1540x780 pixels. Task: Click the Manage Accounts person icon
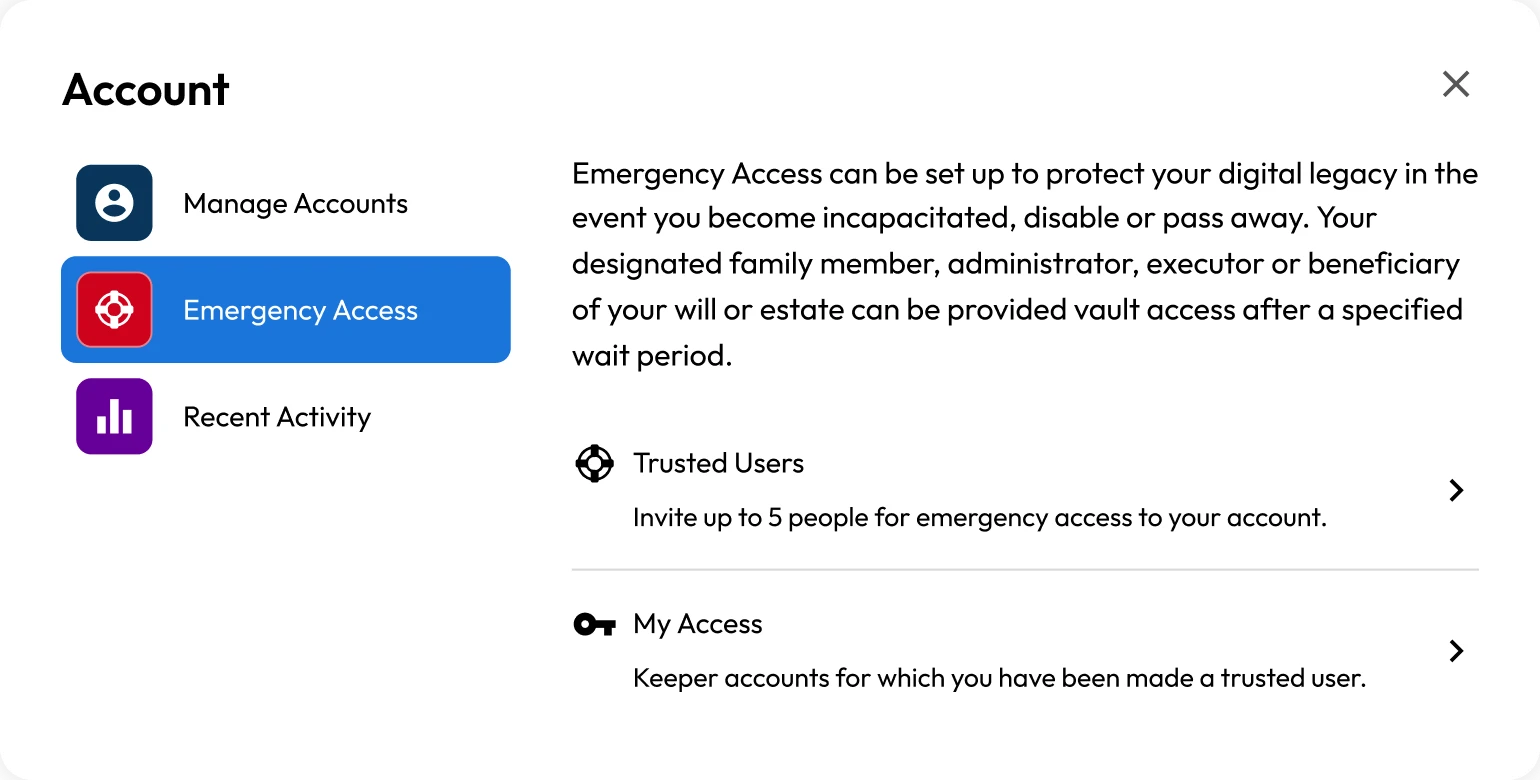click(x=114, y=203)
